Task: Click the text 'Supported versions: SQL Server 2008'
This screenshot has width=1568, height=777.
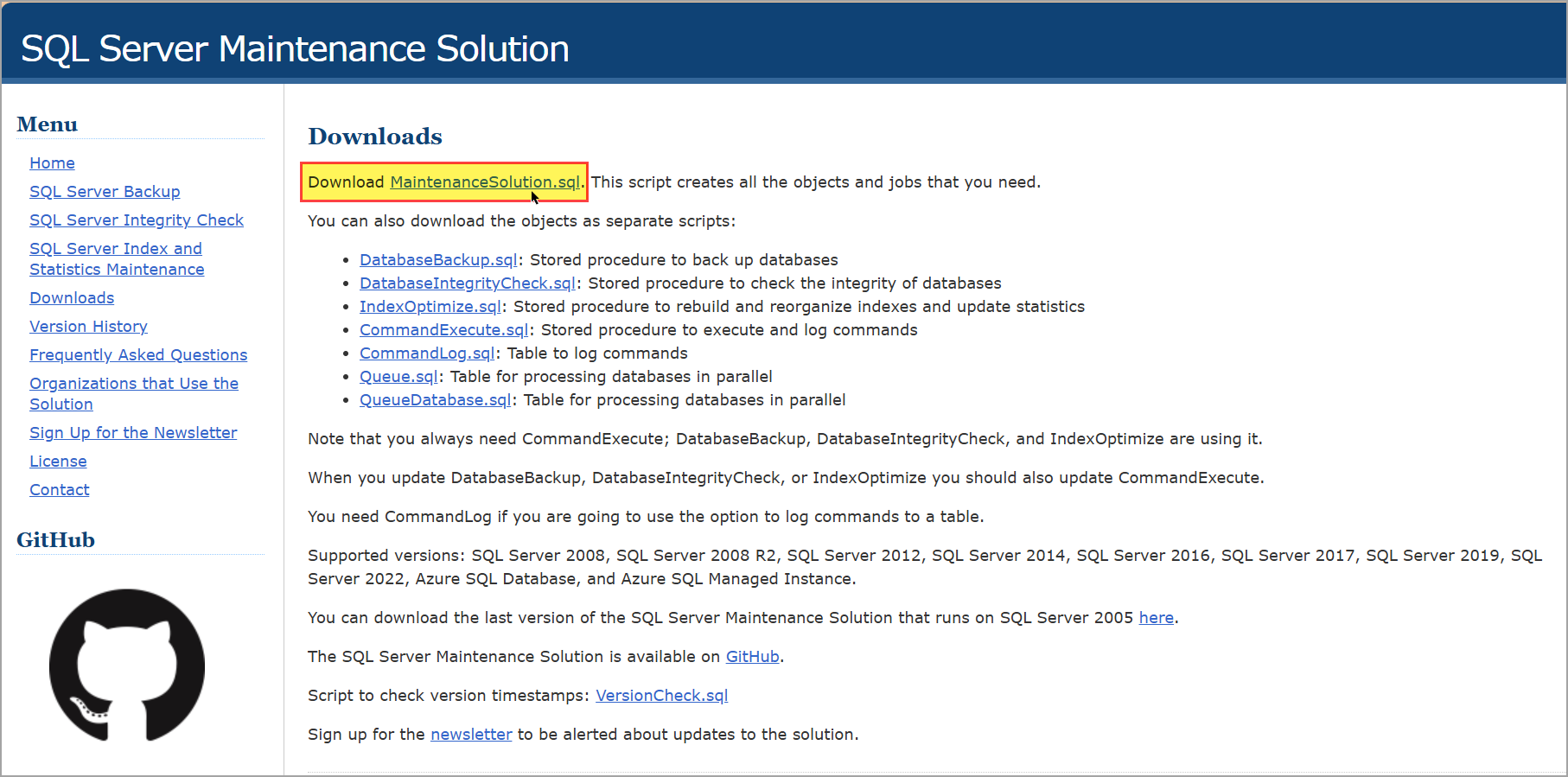Action: (459, 556)
